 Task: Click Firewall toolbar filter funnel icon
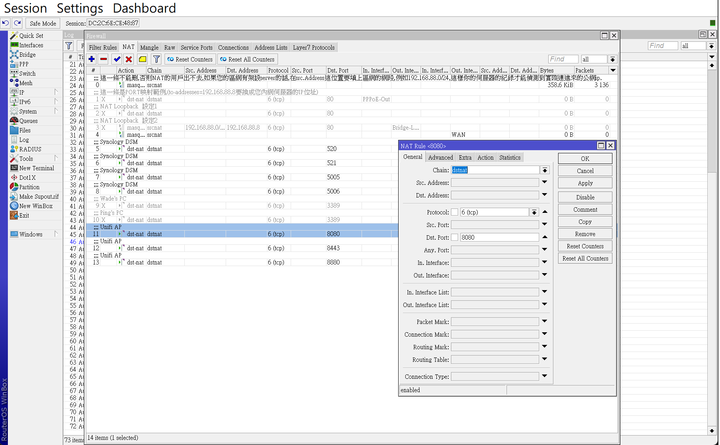[157, 59]
